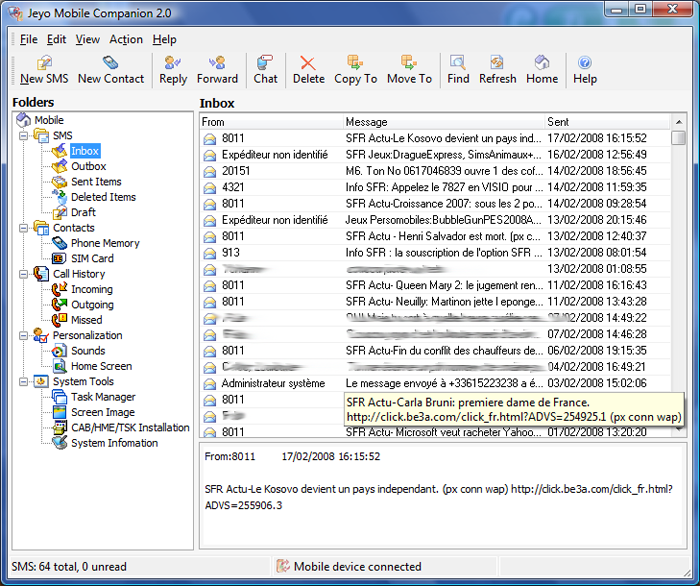Select the Phone Memory contacts icon

coord(59,243)
